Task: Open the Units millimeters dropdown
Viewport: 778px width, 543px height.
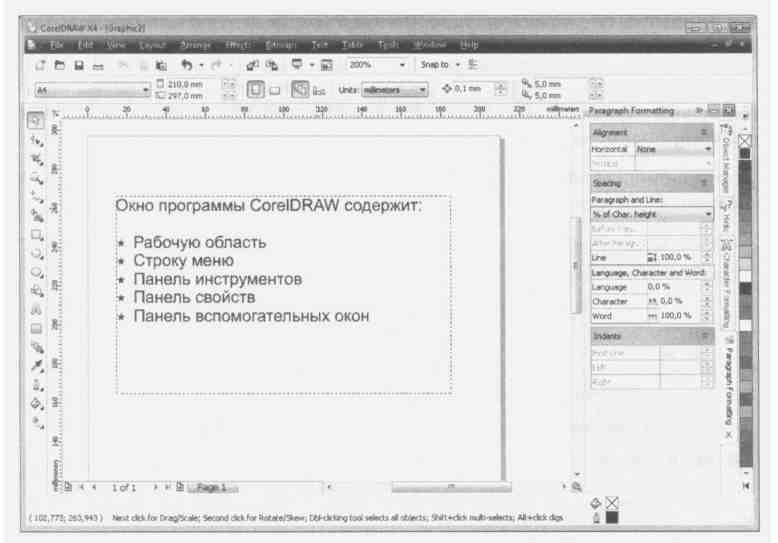Action: coord(422,90)
